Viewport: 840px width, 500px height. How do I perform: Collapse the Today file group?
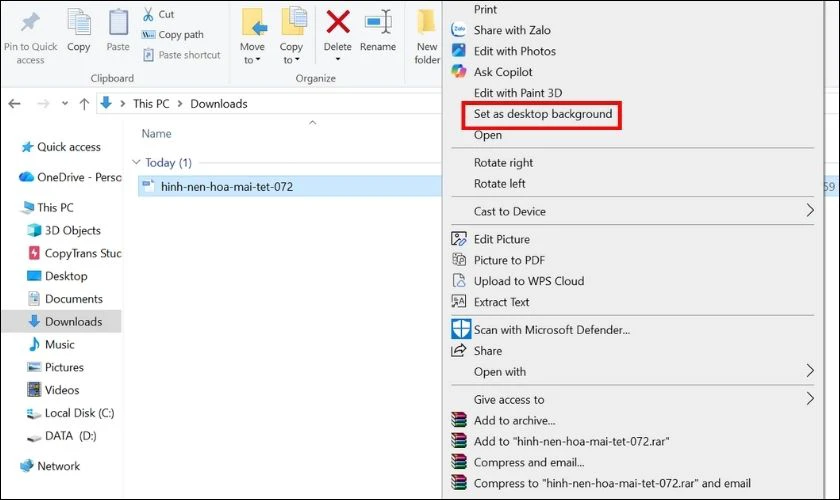(x=136, y=162)
